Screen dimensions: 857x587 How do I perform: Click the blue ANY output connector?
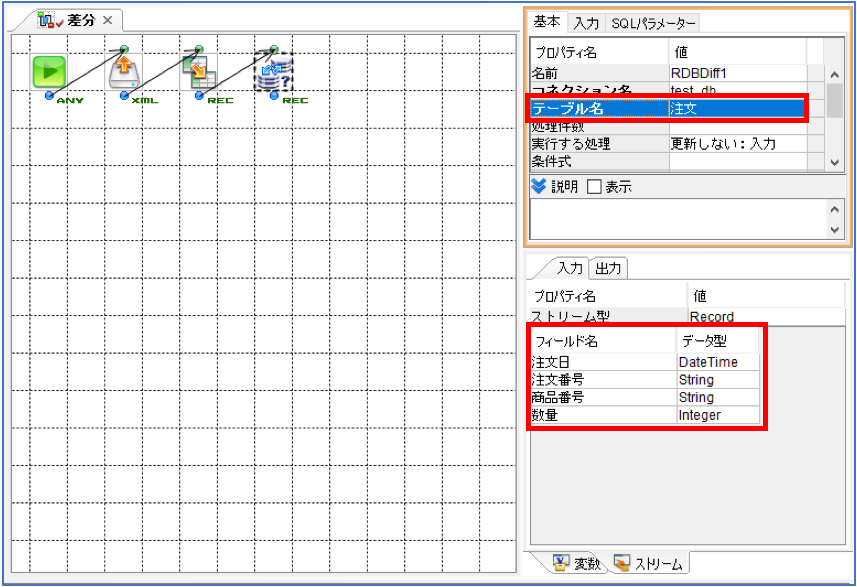tap(50, 96)
